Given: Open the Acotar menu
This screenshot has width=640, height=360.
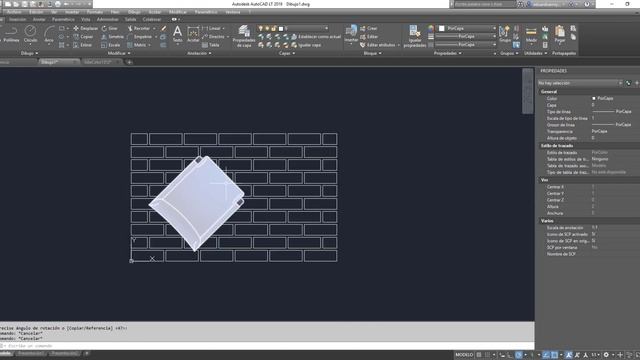Looking at the screenshot, I should click(x=155, y=12).
